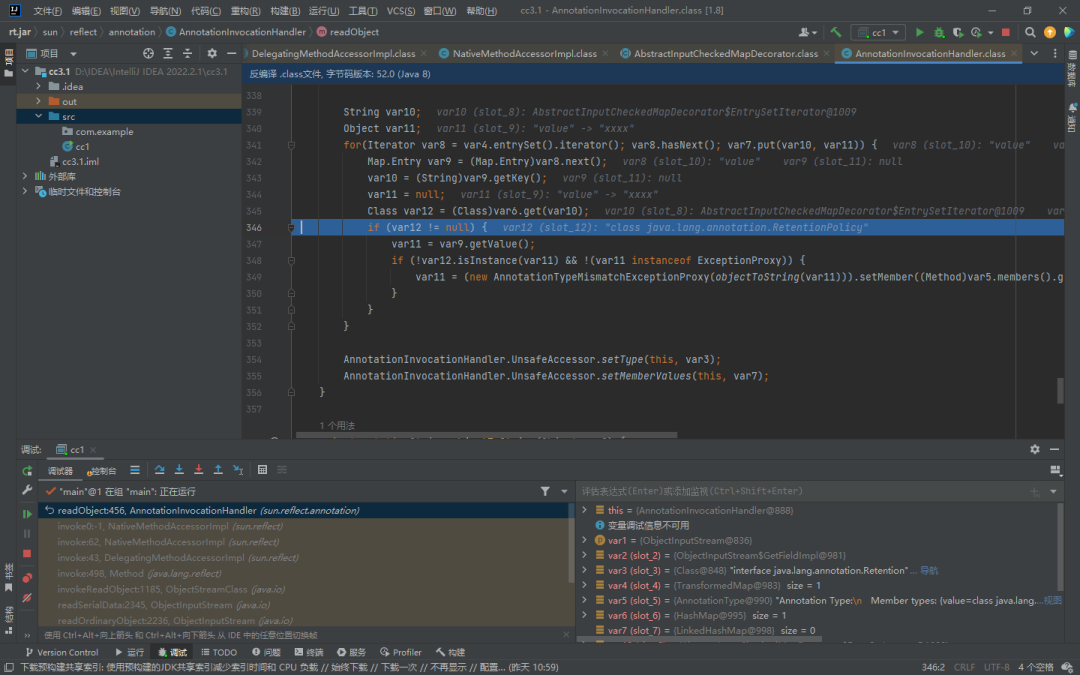Click UTF-8 encoding in status bar
1080x675 pixels.
coord(997,667)
